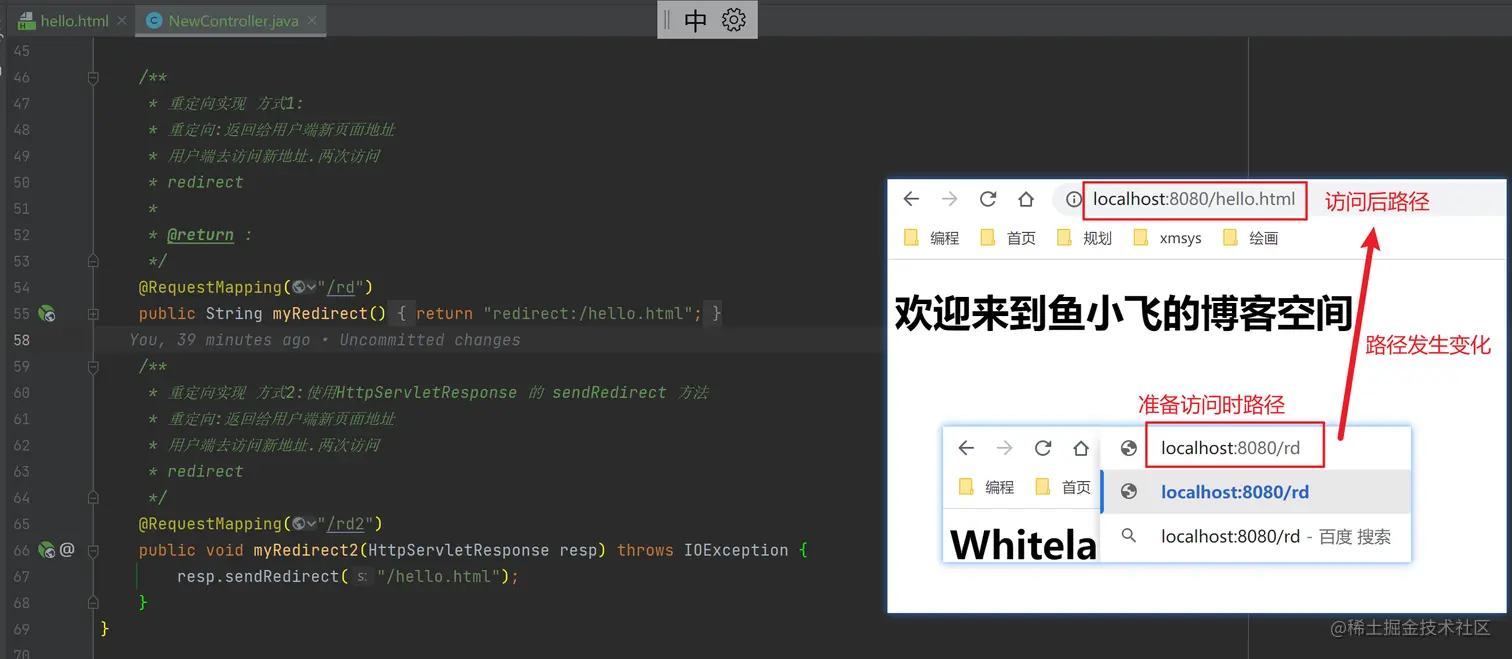
Task: Open the 绘画 bookmark folder
Action: [1250, 238]
